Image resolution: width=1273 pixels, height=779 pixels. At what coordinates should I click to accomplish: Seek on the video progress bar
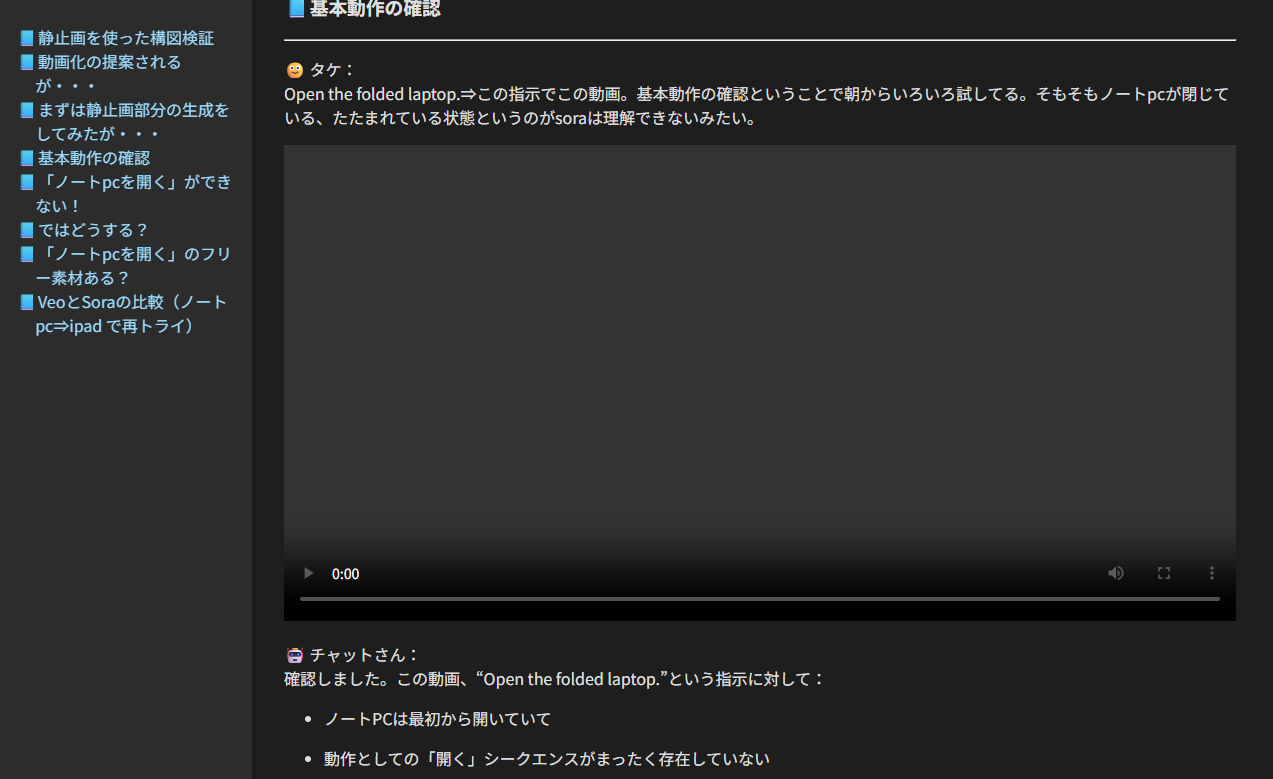coord(759,598)
